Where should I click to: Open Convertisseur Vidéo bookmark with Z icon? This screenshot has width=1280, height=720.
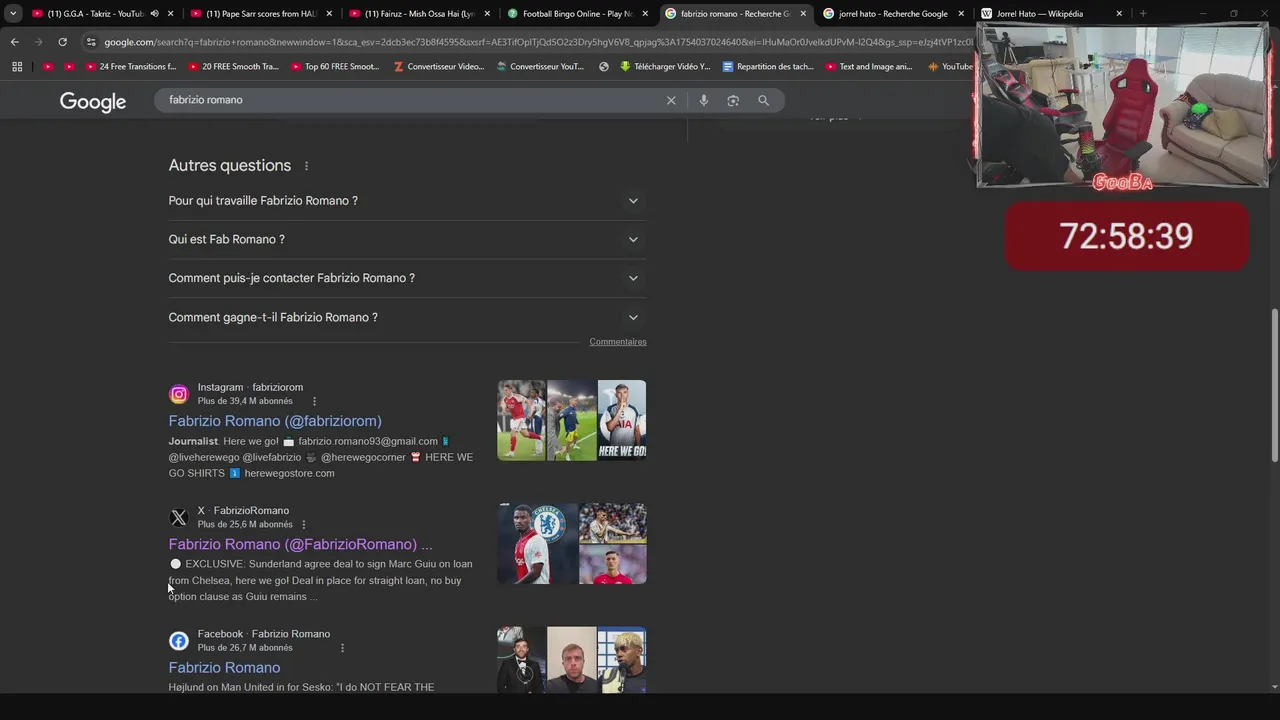pyautogui.click(x=439, y=67)
